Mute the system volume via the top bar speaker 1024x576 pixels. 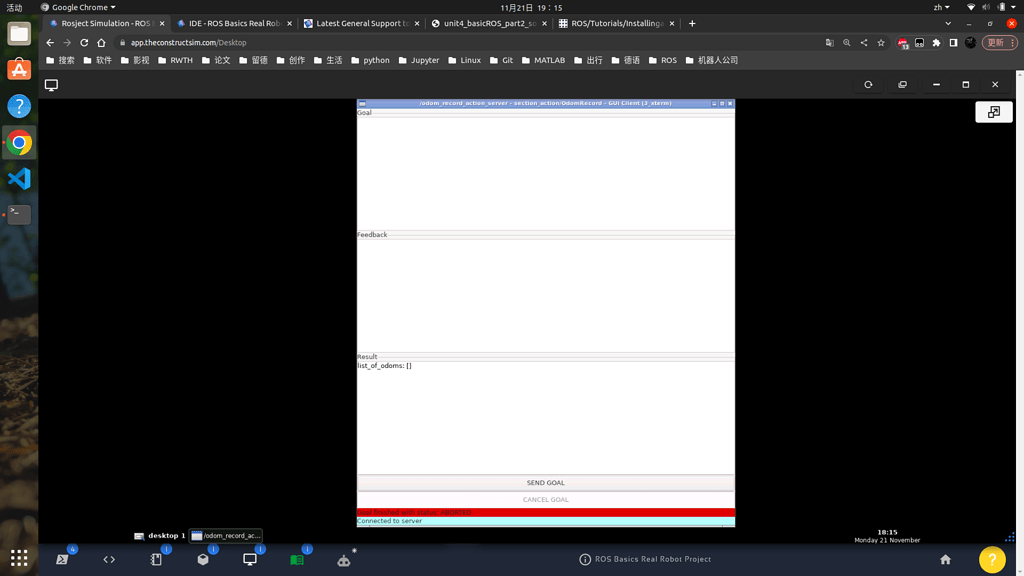(985, 6)
